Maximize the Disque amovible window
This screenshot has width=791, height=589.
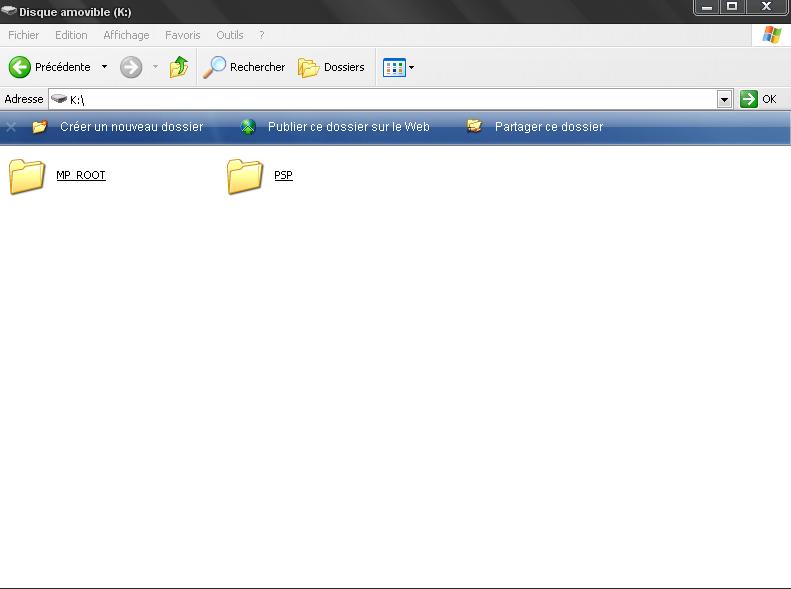pos(732,7)
